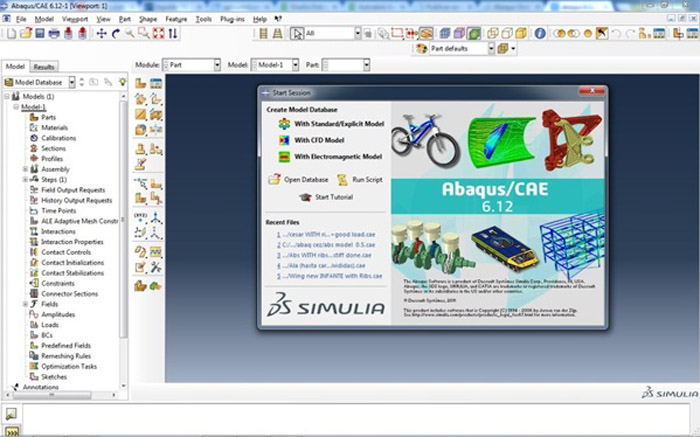Click the model tree horizontal scrollbar
The width and height of the screenshot is (700, 437).
coord(52,395)
